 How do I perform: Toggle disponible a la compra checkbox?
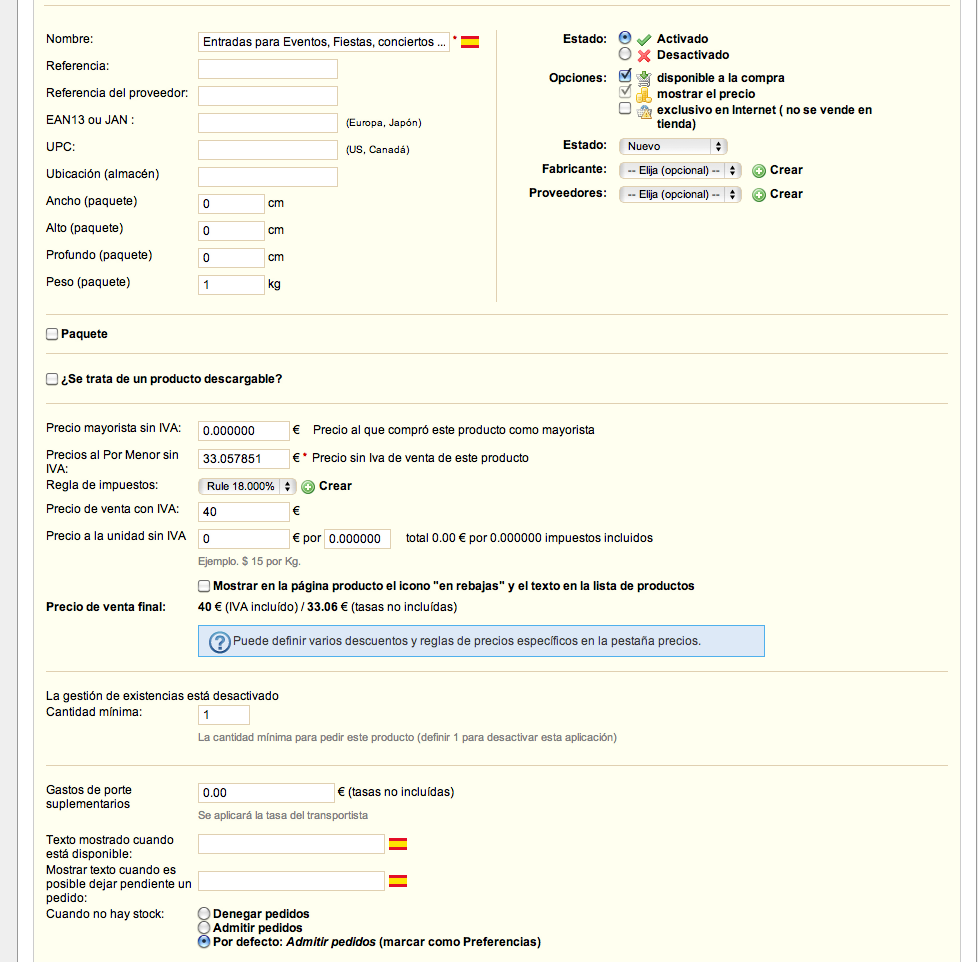point(625,75)
